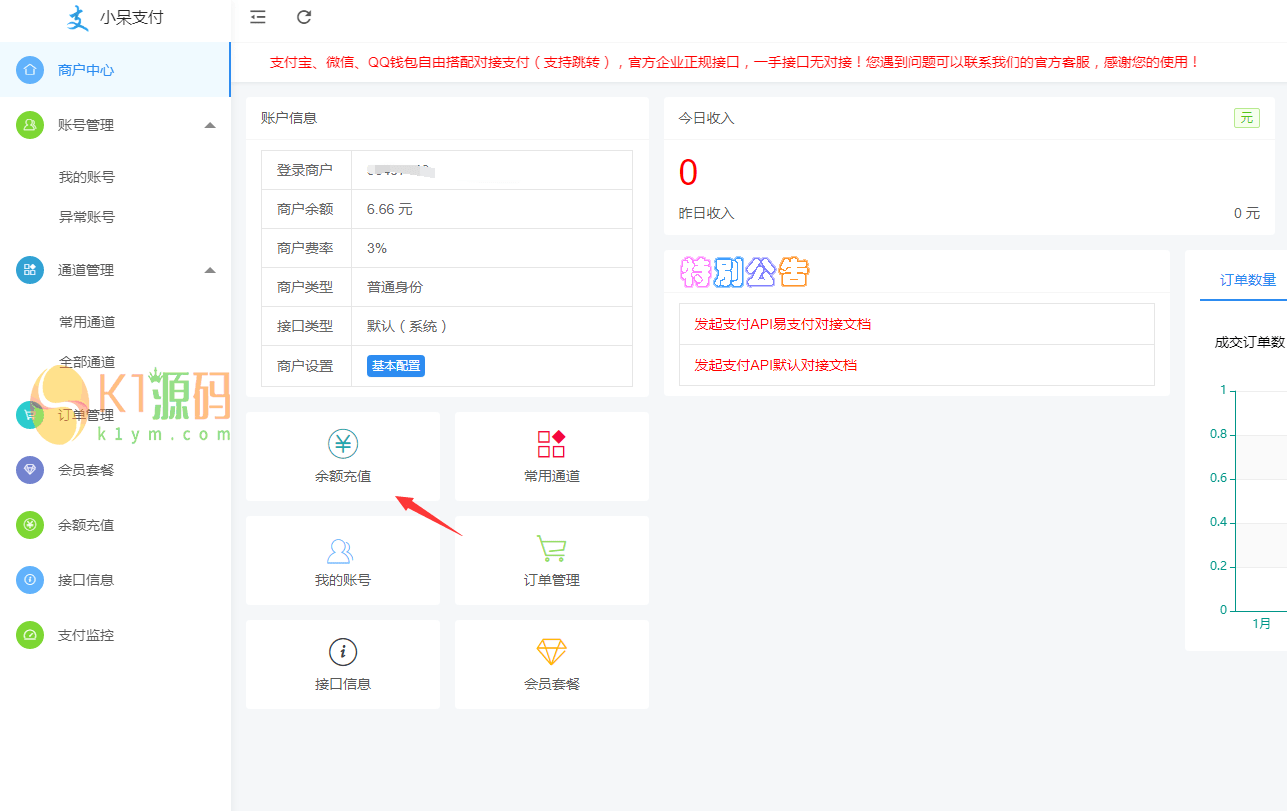Click the refresh icon in top bar
The width and height of the screenshot is (1287, 811).
pos(304,17)
